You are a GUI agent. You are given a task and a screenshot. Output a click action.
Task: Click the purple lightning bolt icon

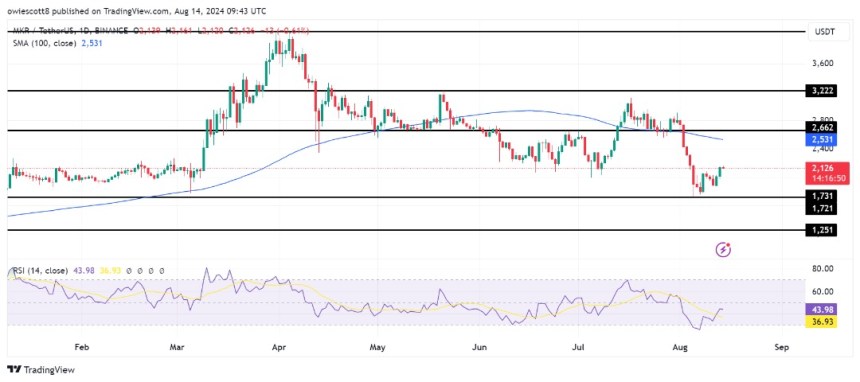tap(723, 250)
